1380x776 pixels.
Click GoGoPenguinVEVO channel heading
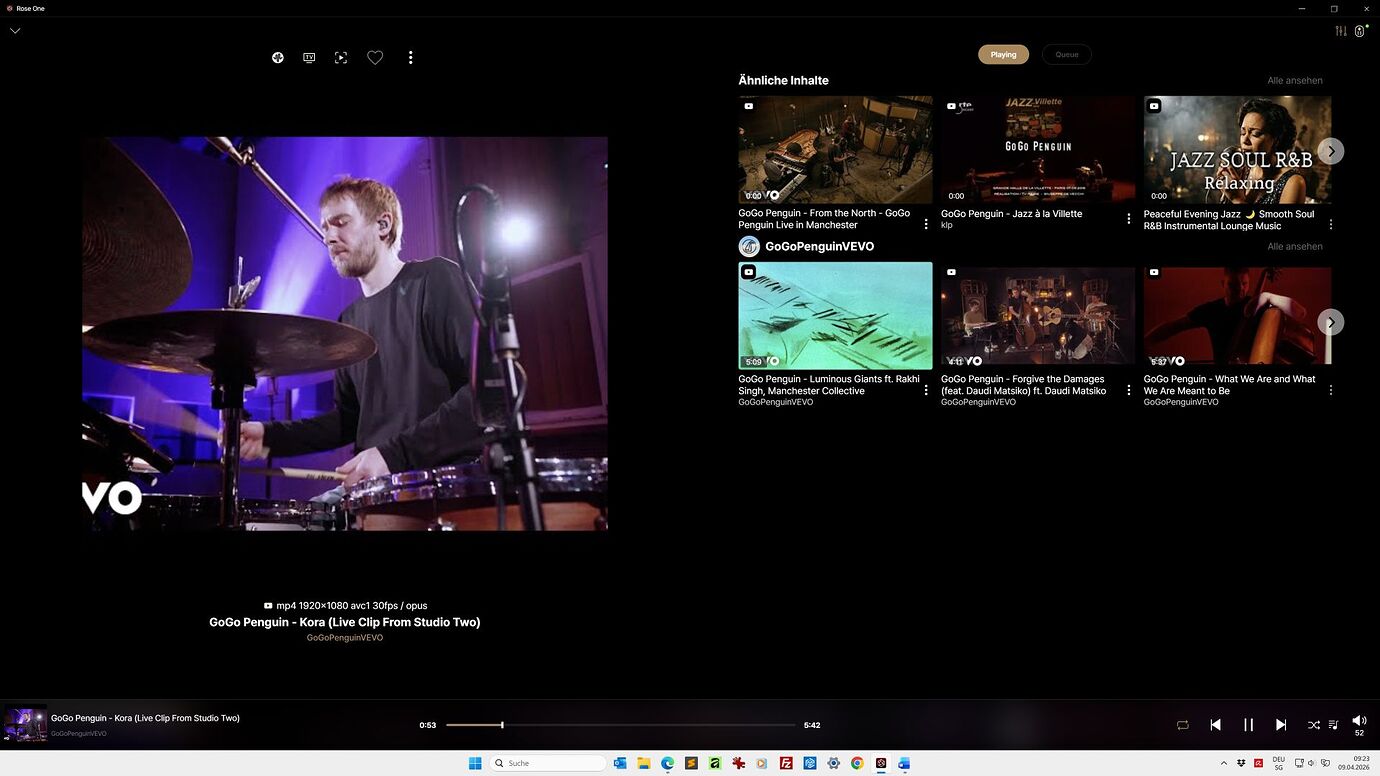[x=820, y=247]
